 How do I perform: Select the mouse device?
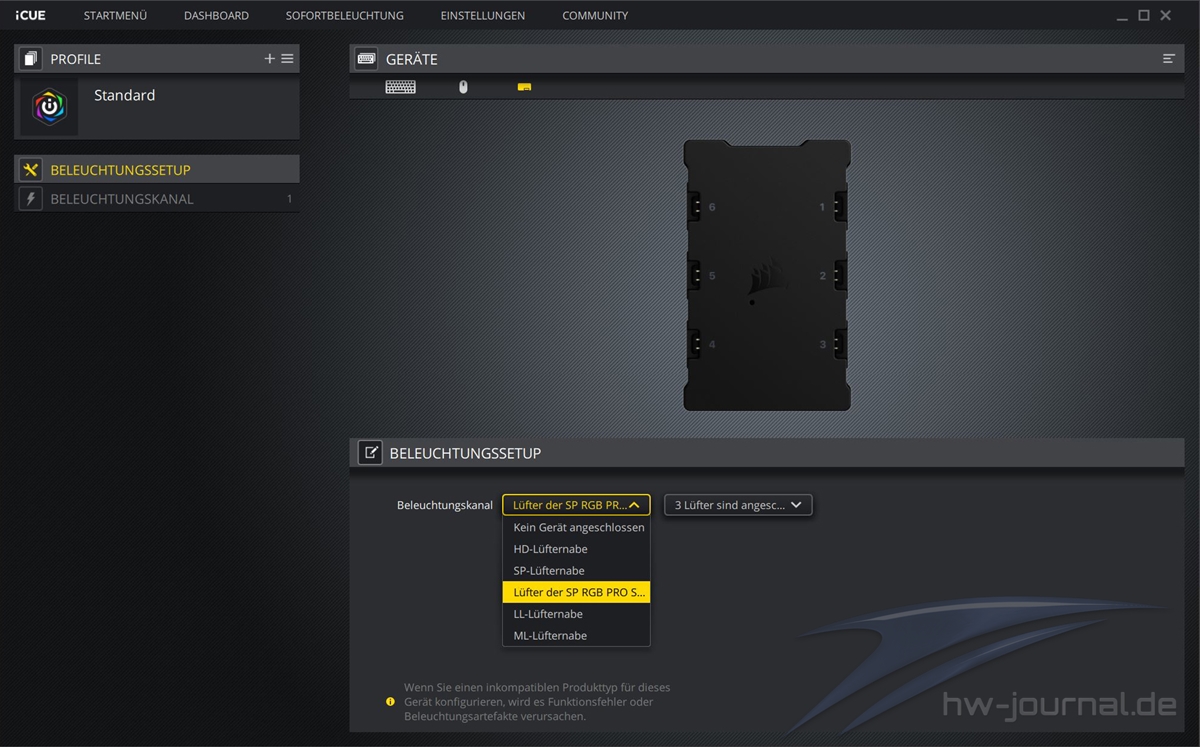point(463,87)
